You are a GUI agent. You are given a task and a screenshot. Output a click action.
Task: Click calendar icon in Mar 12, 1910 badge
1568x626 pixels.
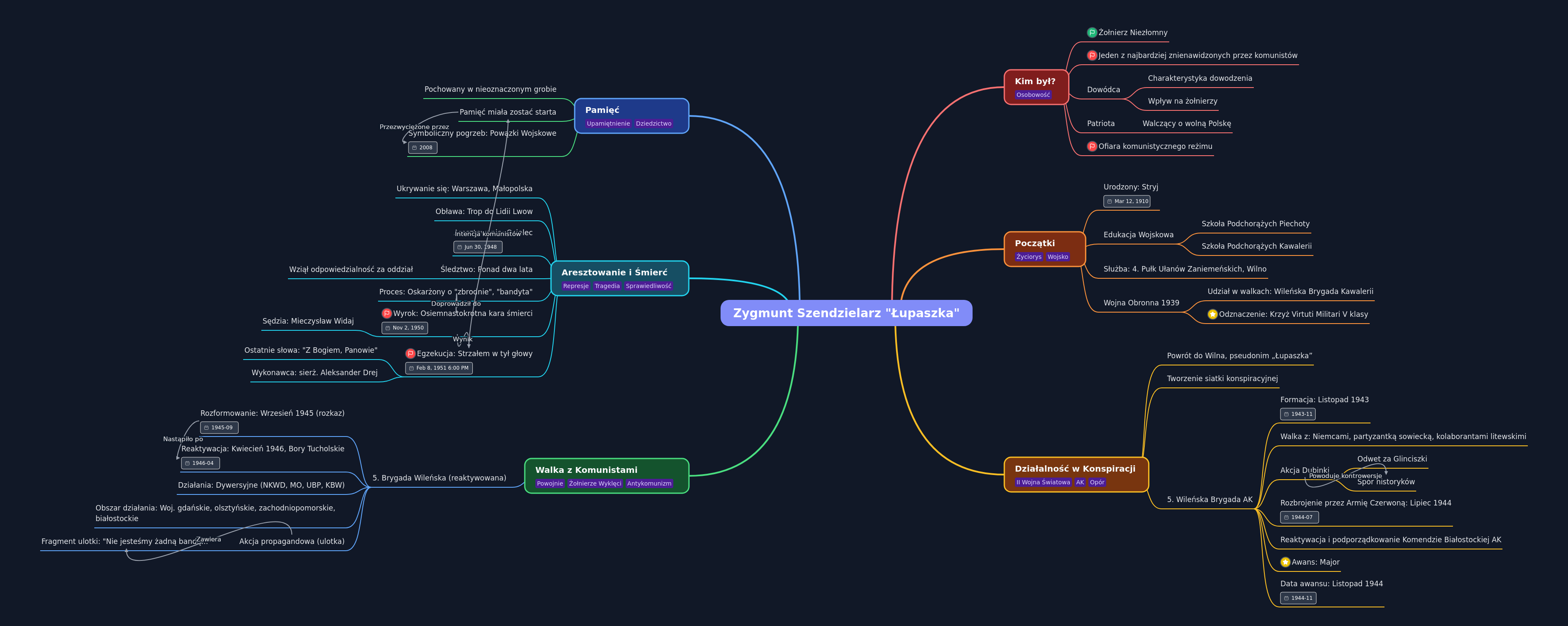pyautogui.click(x=1110, y=202)
